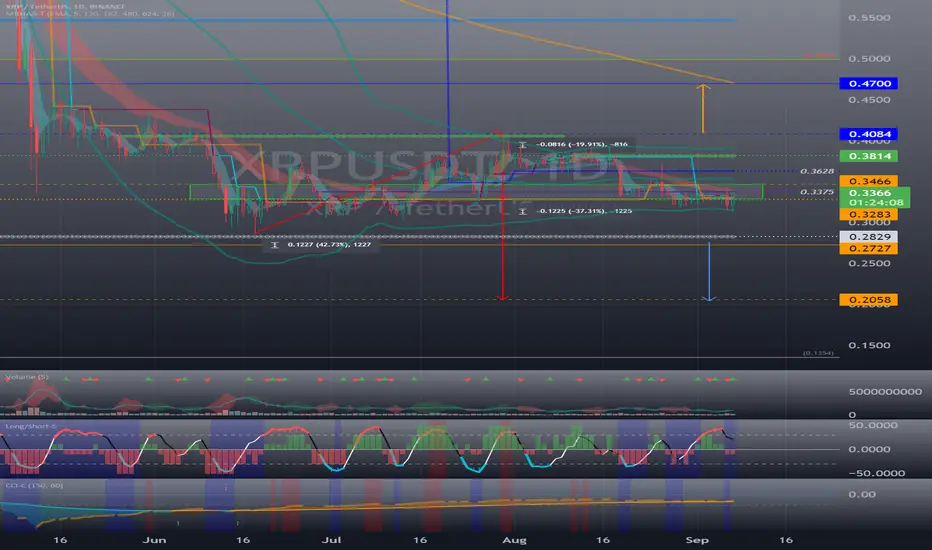The width and height of the screenshot is (932, 550).
Task: Click the 16 date label between Aug and Sep
Action: tap(603, 540)
